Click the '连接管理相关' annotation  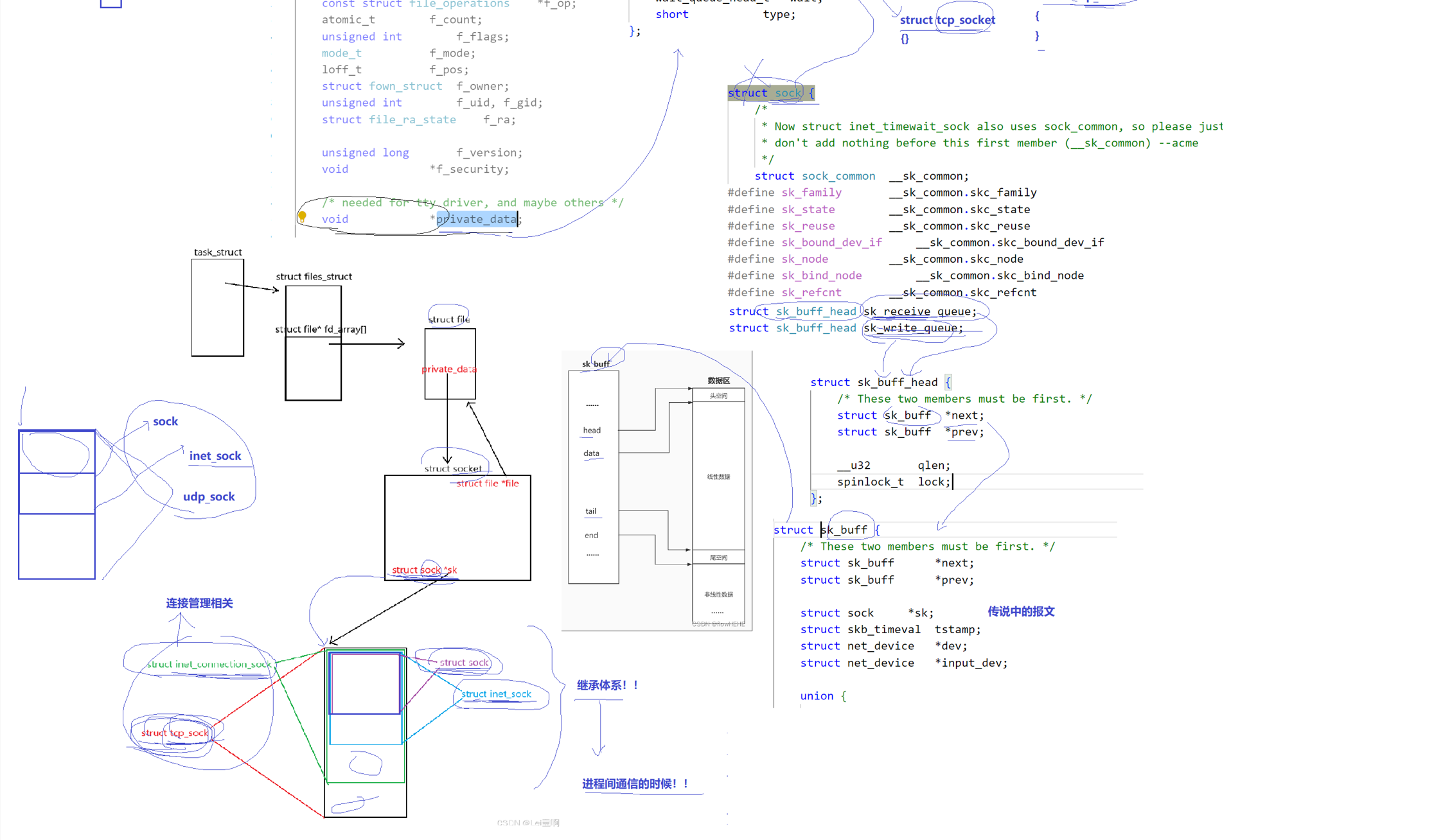tap(199, 603)
